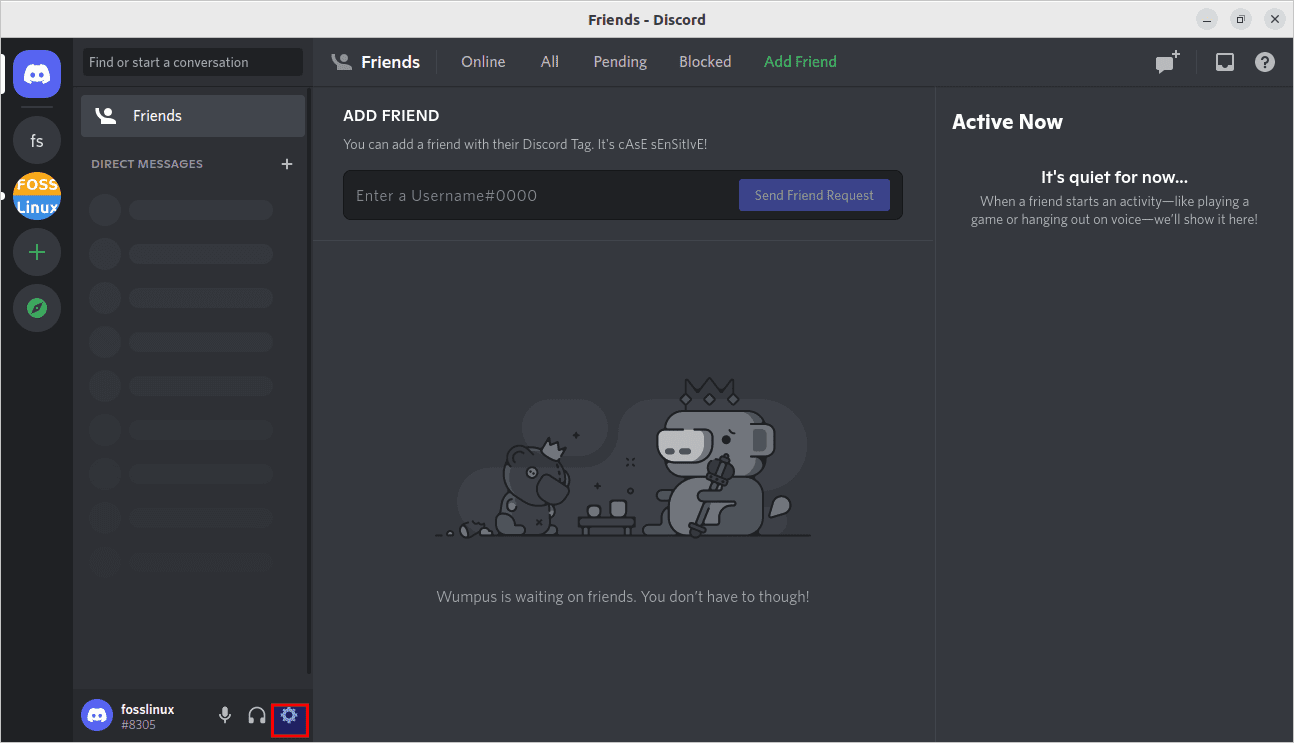Open User Settings gear icon
Viewport: 1294px width, 743px height.
(x=289, y=715)
